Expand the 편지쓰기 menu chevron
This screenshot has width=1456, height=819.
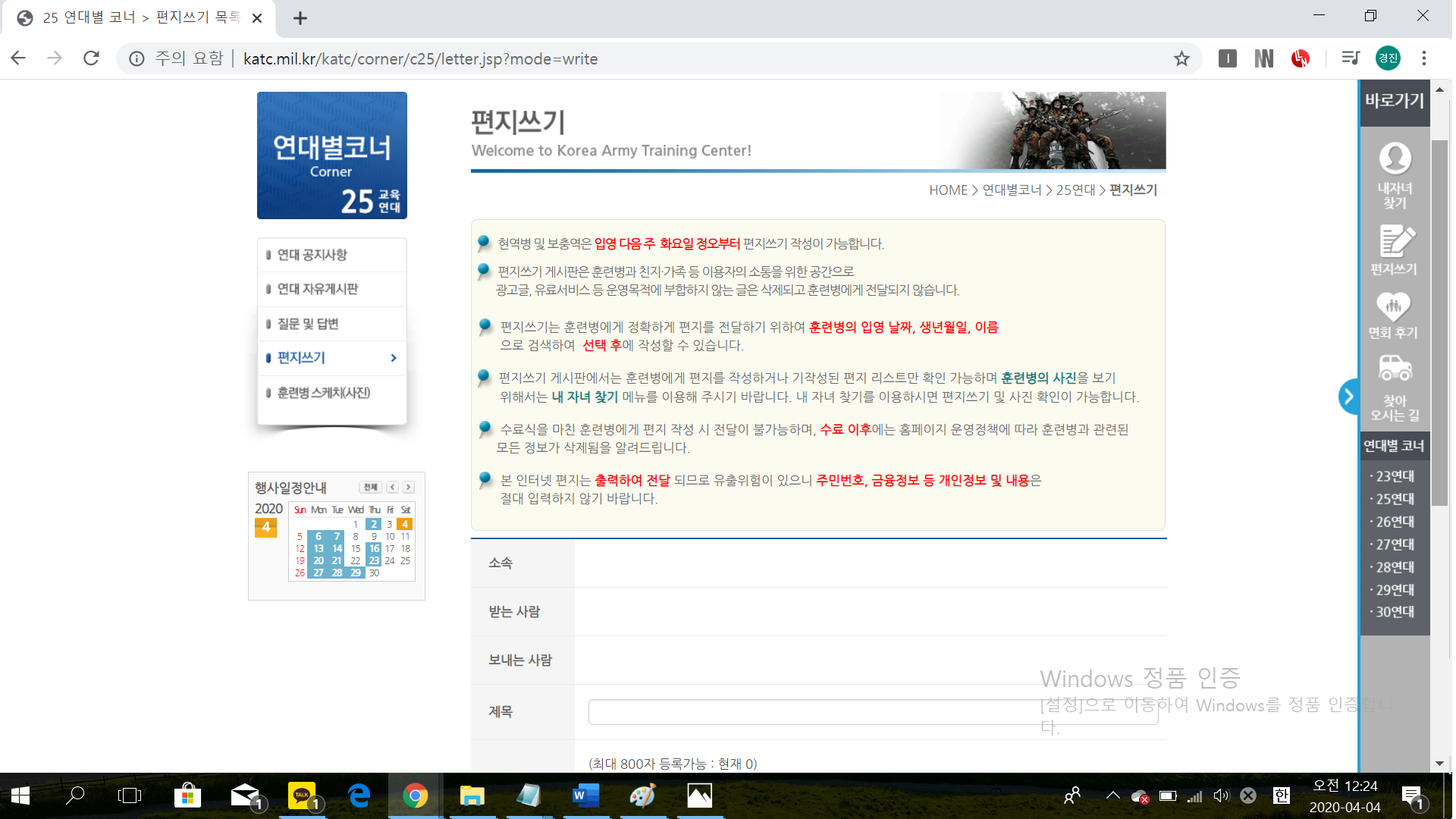tap(394, 358)
